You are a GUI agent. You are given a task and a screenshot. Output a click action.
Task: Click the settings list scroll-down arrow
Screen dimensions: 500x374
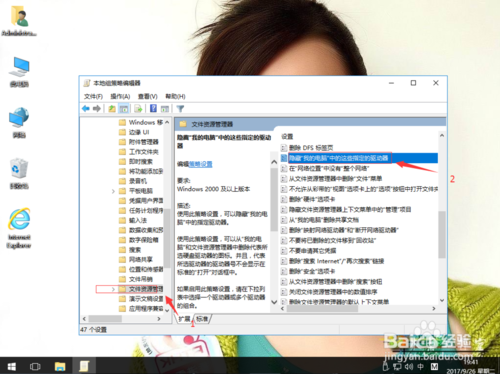442,300
